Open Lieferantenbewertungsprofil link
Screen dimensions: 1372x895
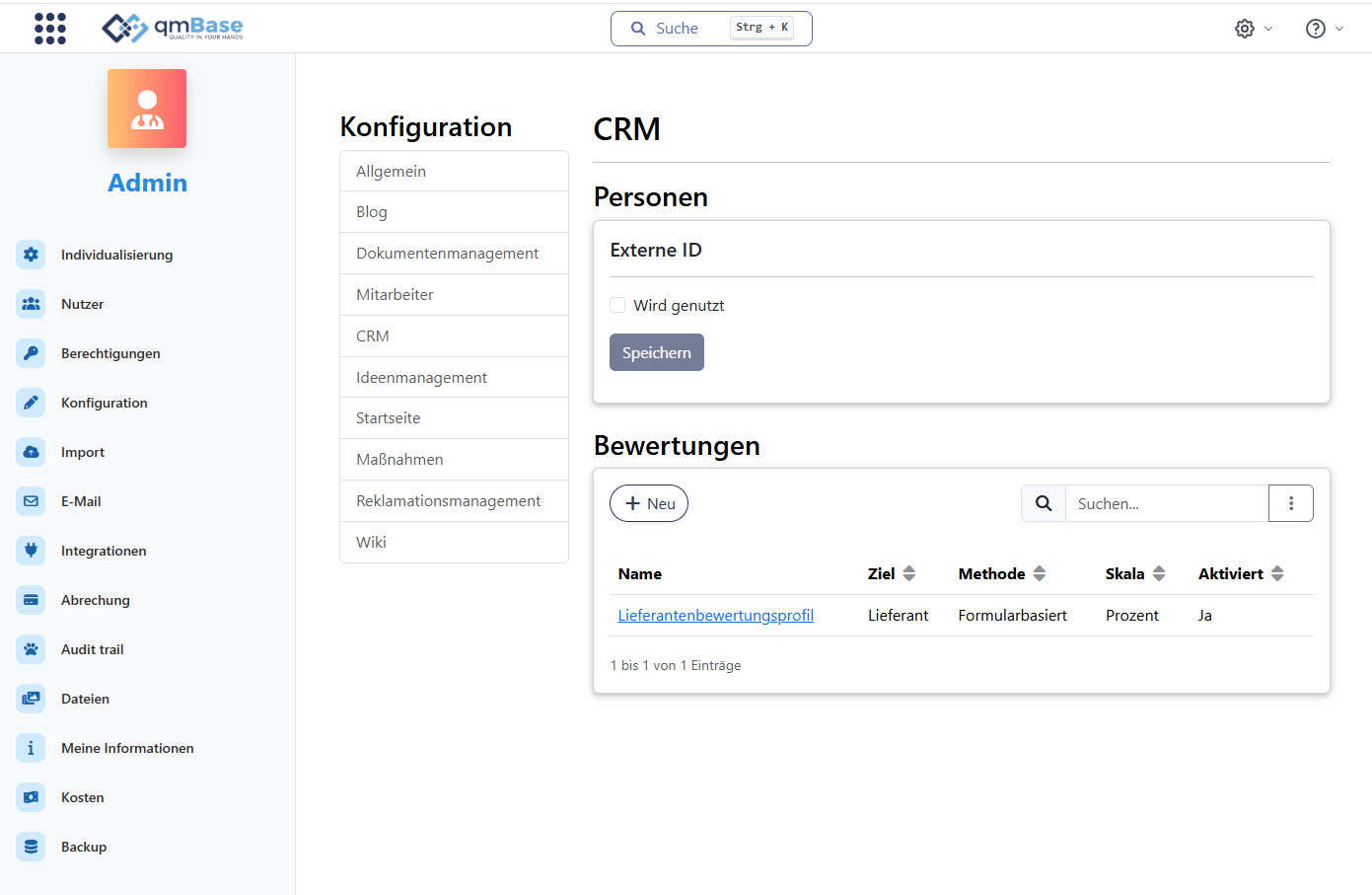[716, 615]
